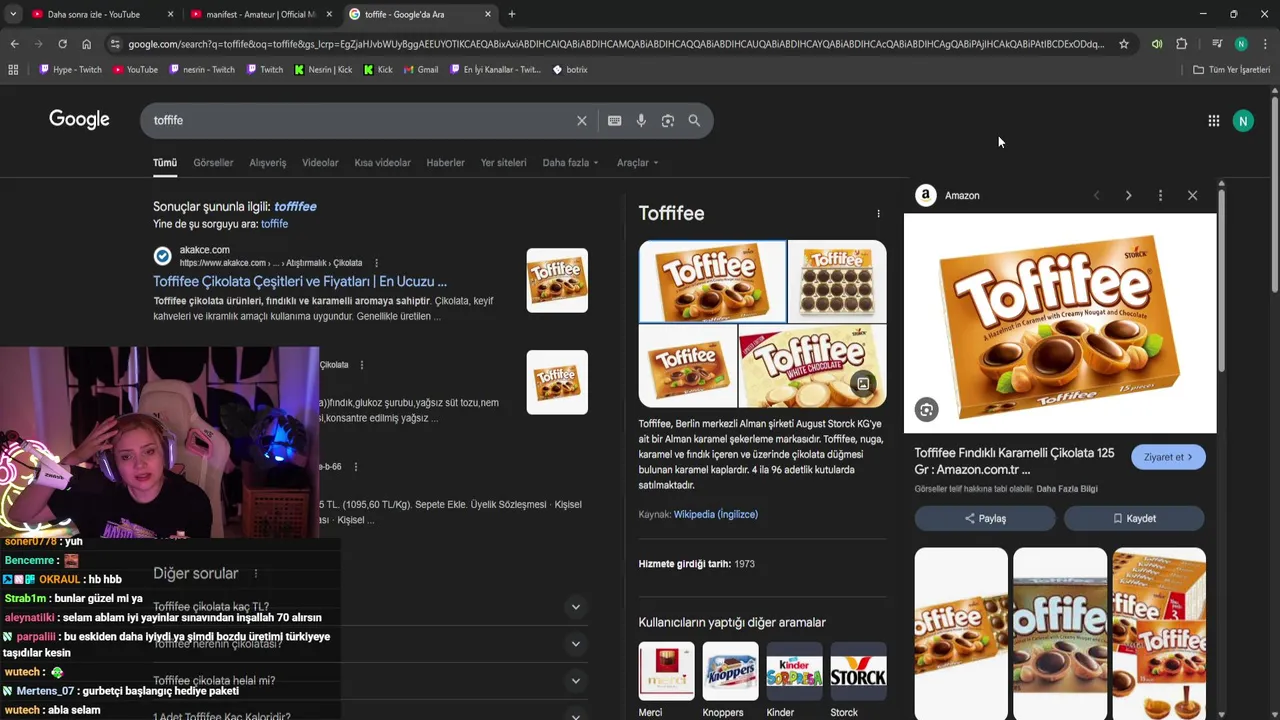Search by image with the Lens icon
This screenshot has height=720, width=1280.
(x=668, y=121)
